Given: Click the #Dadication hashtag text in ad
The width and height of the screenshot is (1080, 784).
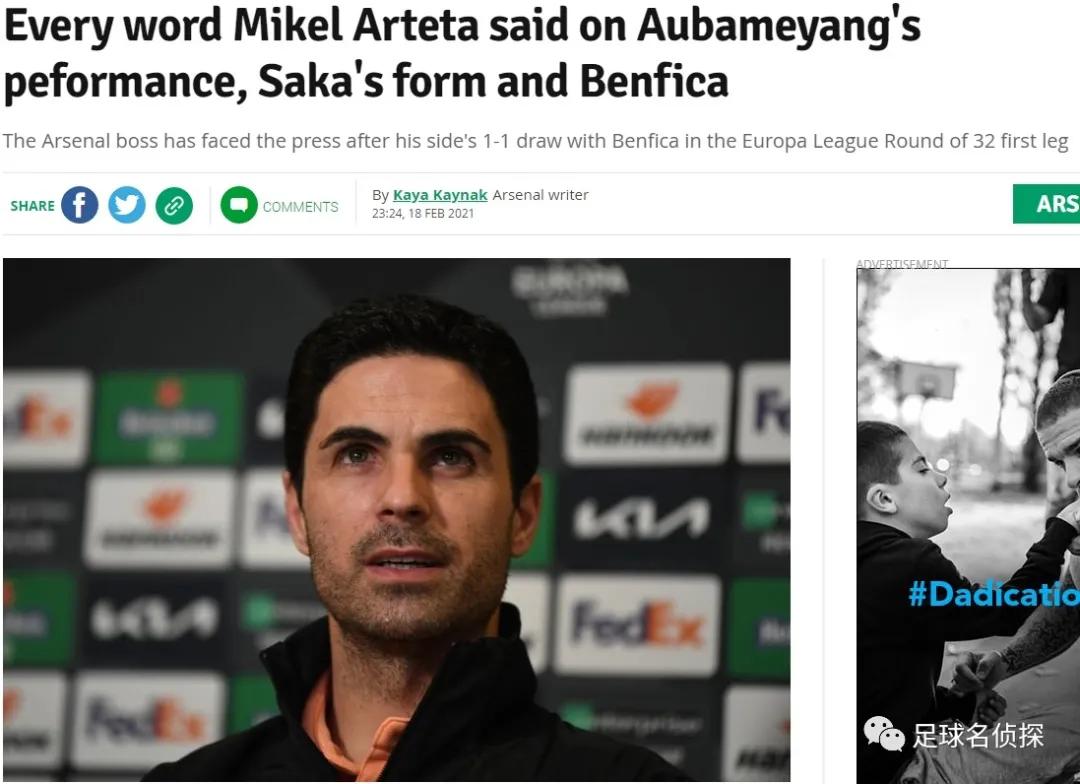Looking at the screenshot, I should pyautogui.click(x=994, y=594).
